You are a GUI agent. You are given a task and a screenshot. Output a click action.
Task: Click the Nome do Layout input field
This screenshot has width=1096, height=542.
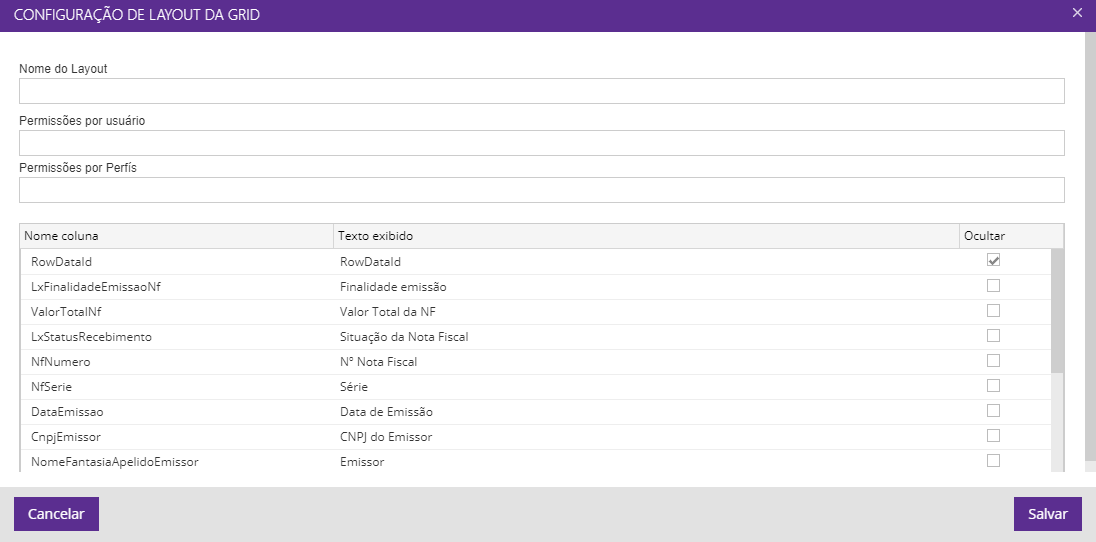pos(541,91)
